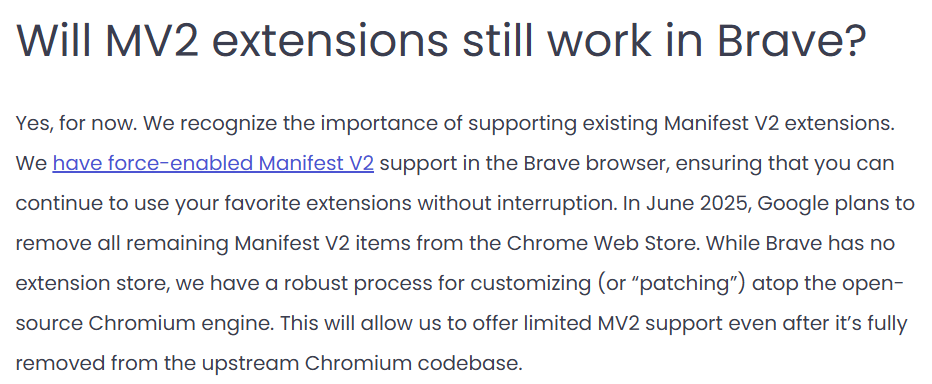Click the word 'Brave?' in the heading
Viewport: 932px width, 384px height.
tap(792, 40)
